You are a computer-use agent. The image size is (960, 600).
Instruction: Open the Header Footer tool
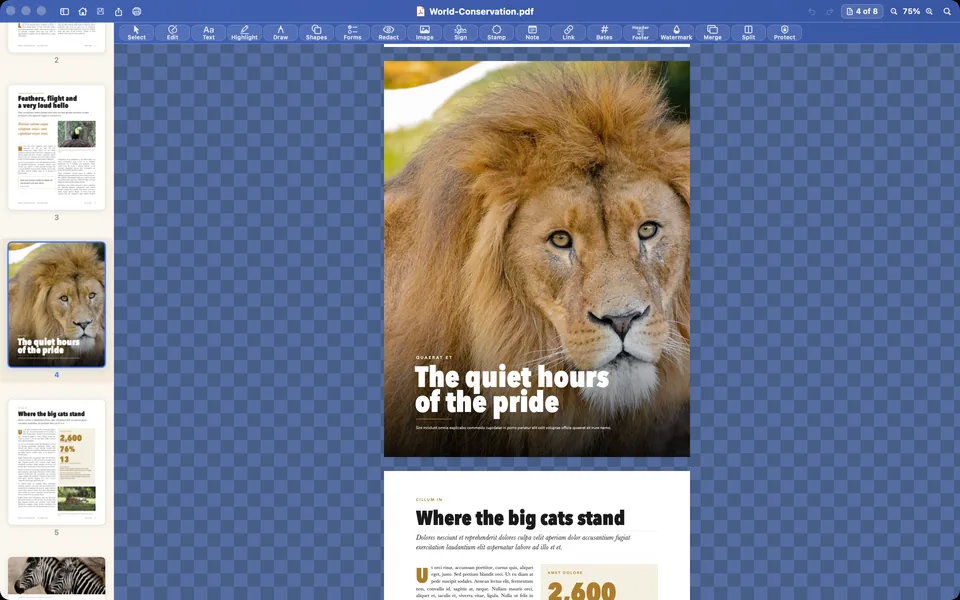coord(640,33)
